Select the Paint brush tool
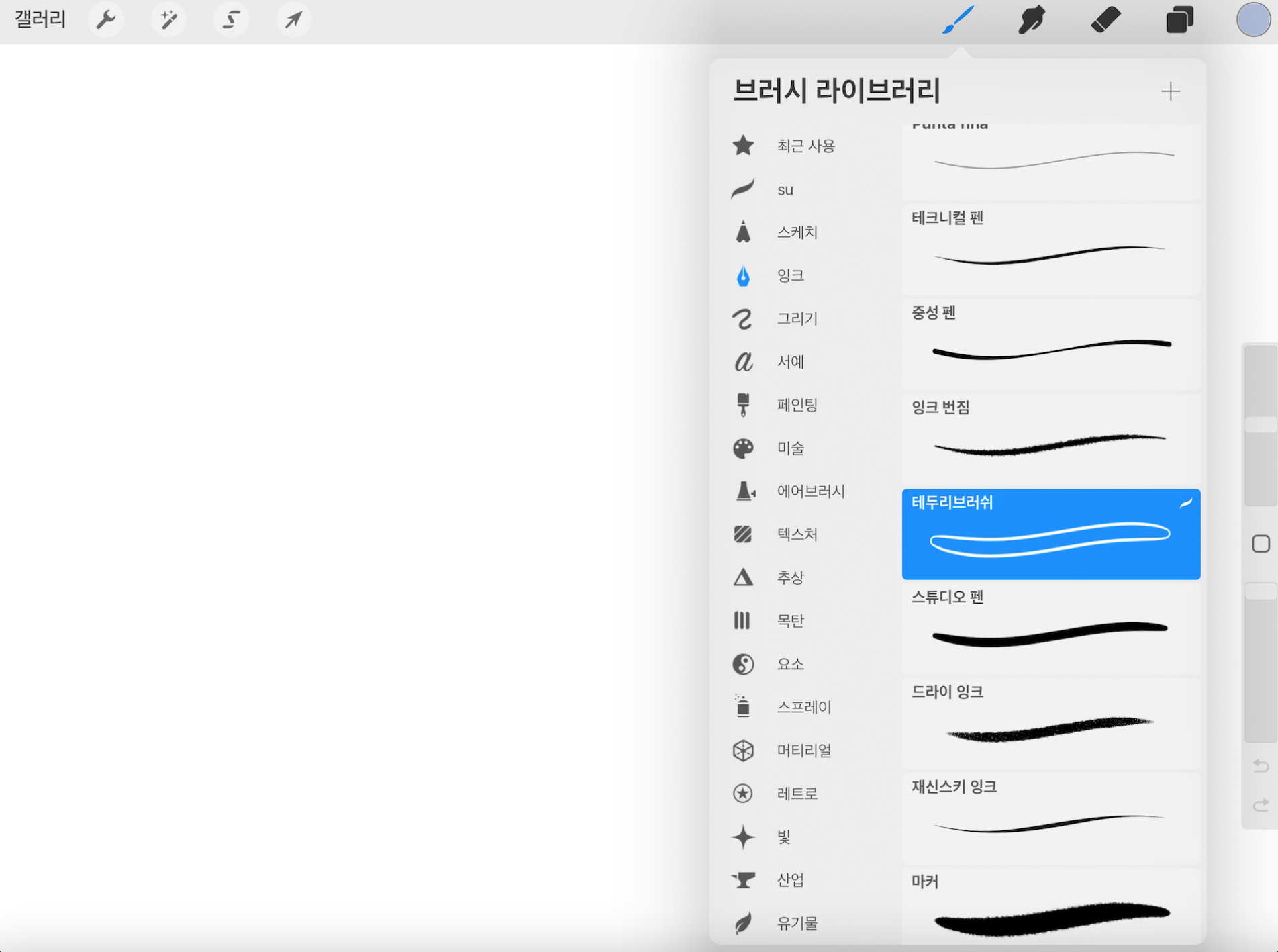Image resolution: width=1278 pixels, height=952 pixels. pyautogui.click(x=958, y=19)
